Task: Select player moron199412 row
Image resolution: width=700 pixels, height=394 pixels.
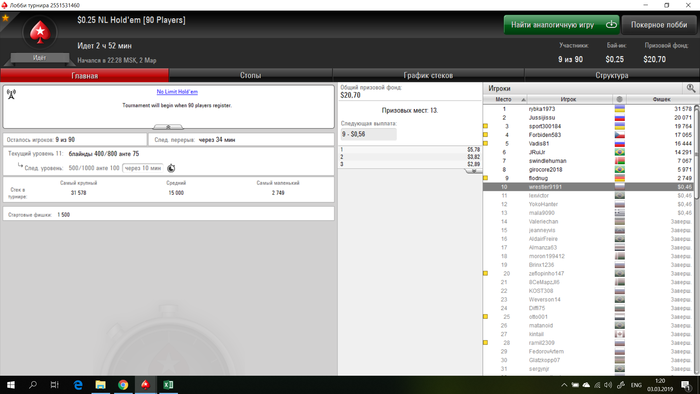Action: [588, 256]
